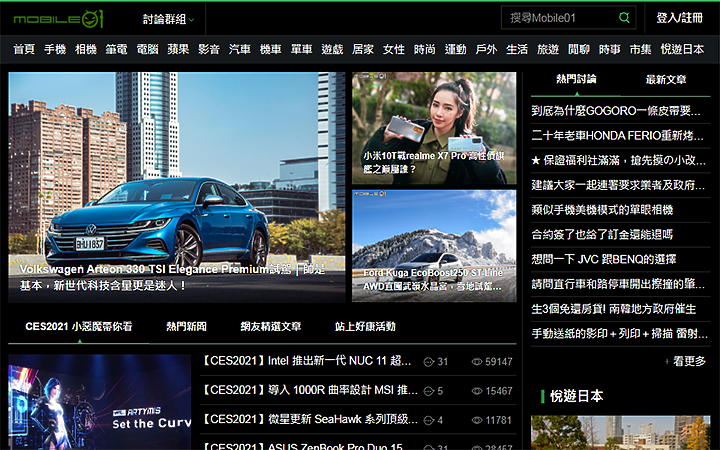Select CES2021 小惡魔帶你看 tab
The height and width of the screenshot is (450, 720).
pos(79,326)
